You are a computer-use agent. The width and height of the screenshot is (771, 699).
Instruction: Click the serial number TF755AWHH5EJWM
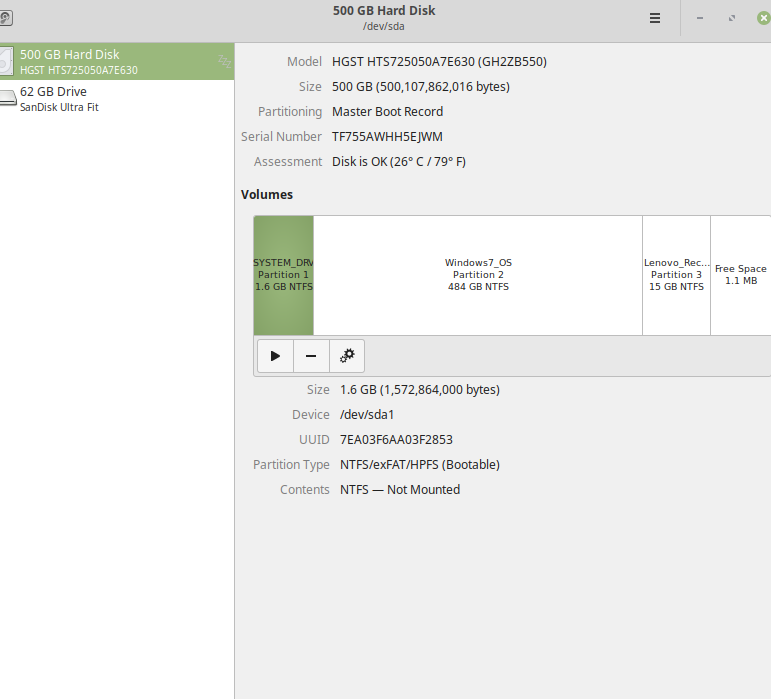(x=387, y=137)
